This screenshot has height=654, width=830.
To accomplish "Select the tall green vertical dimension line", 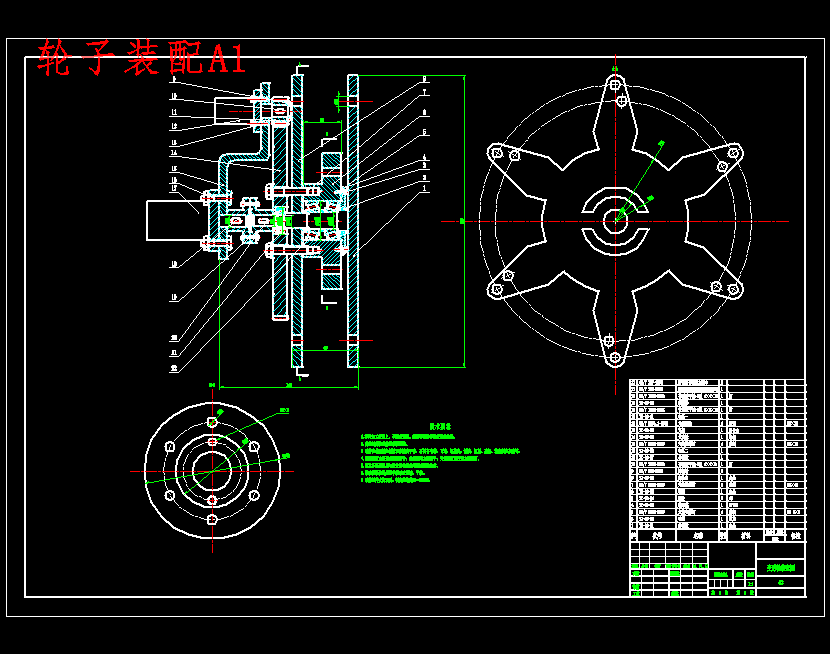I will [x=464, y=221].
